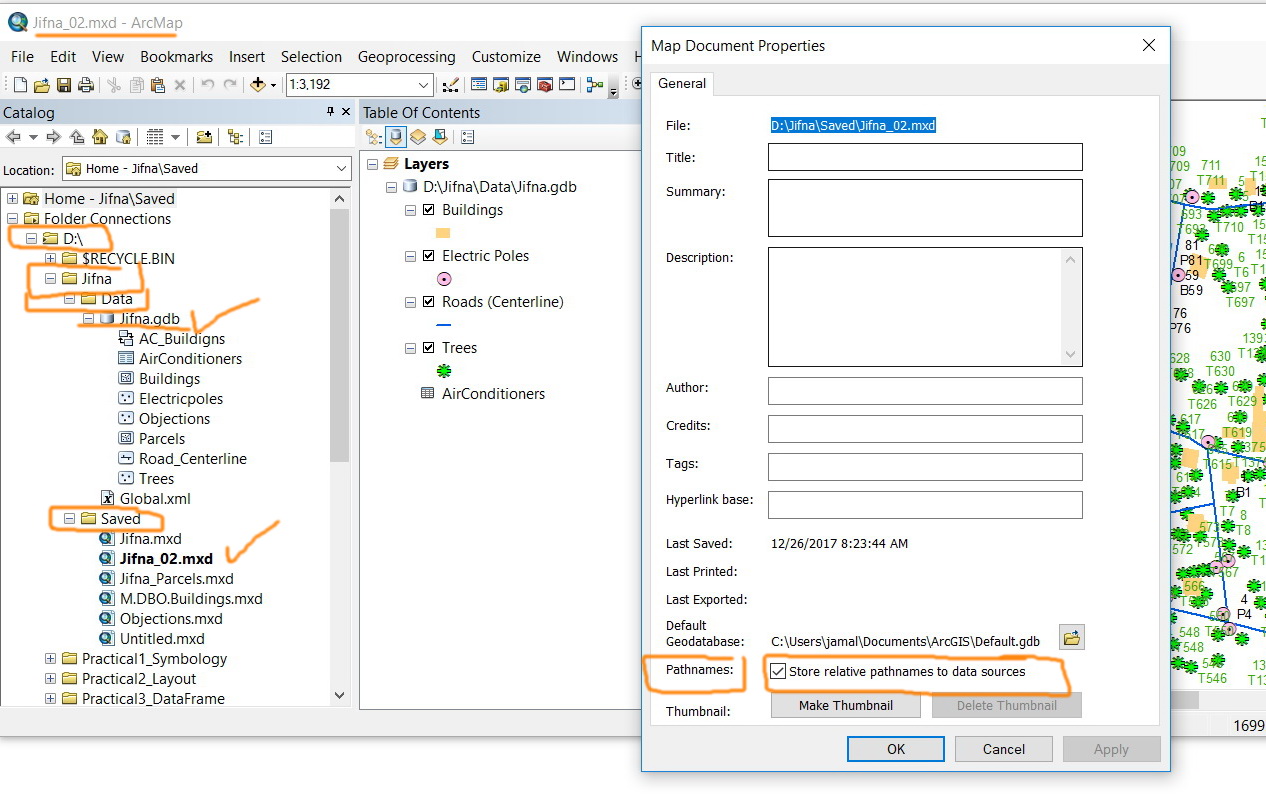1266x795 pixels.
Task: Click the Author input field
Action: click(x=925, y=391)
